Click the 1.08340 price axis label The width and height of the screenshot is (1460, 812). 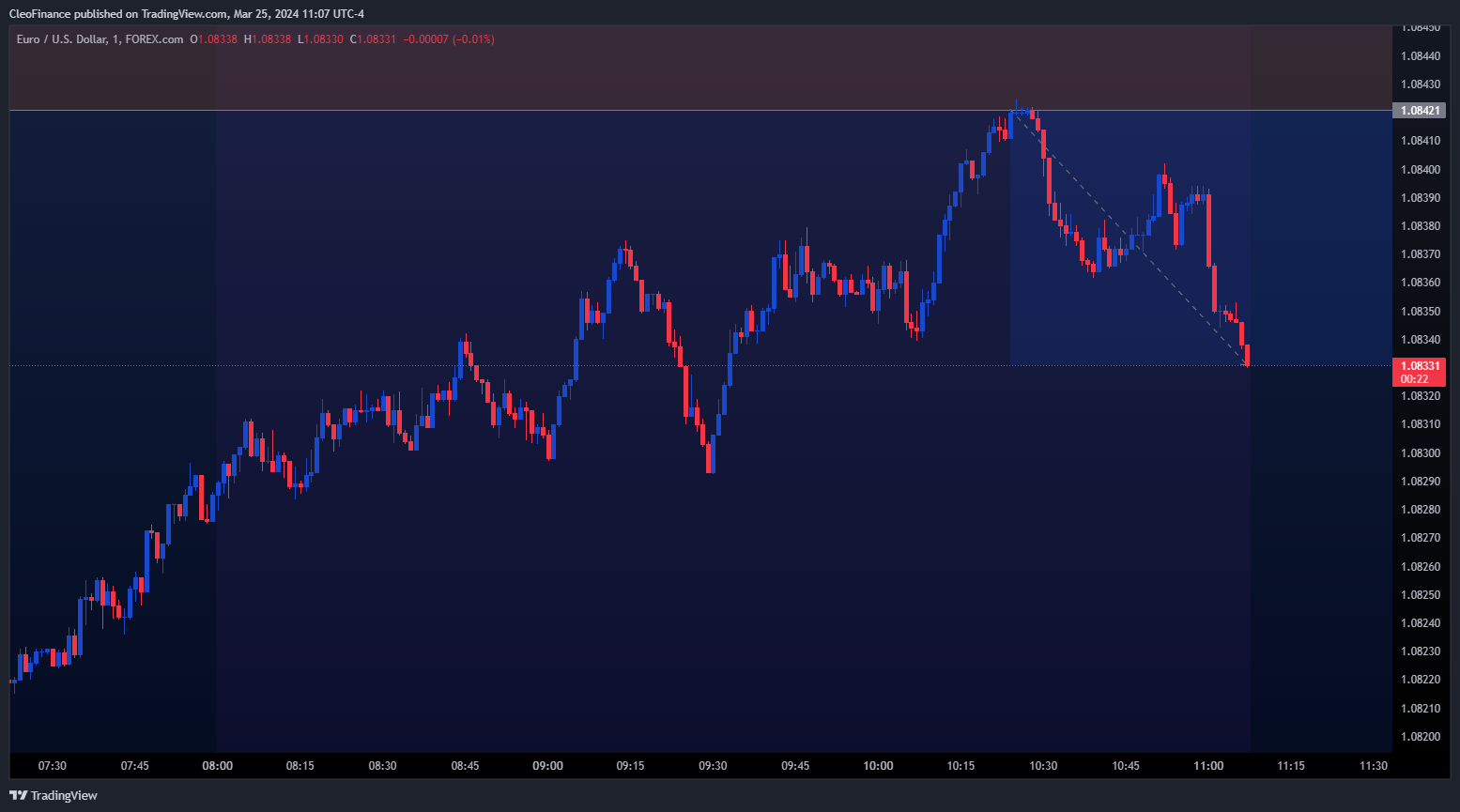point(1420,340)
